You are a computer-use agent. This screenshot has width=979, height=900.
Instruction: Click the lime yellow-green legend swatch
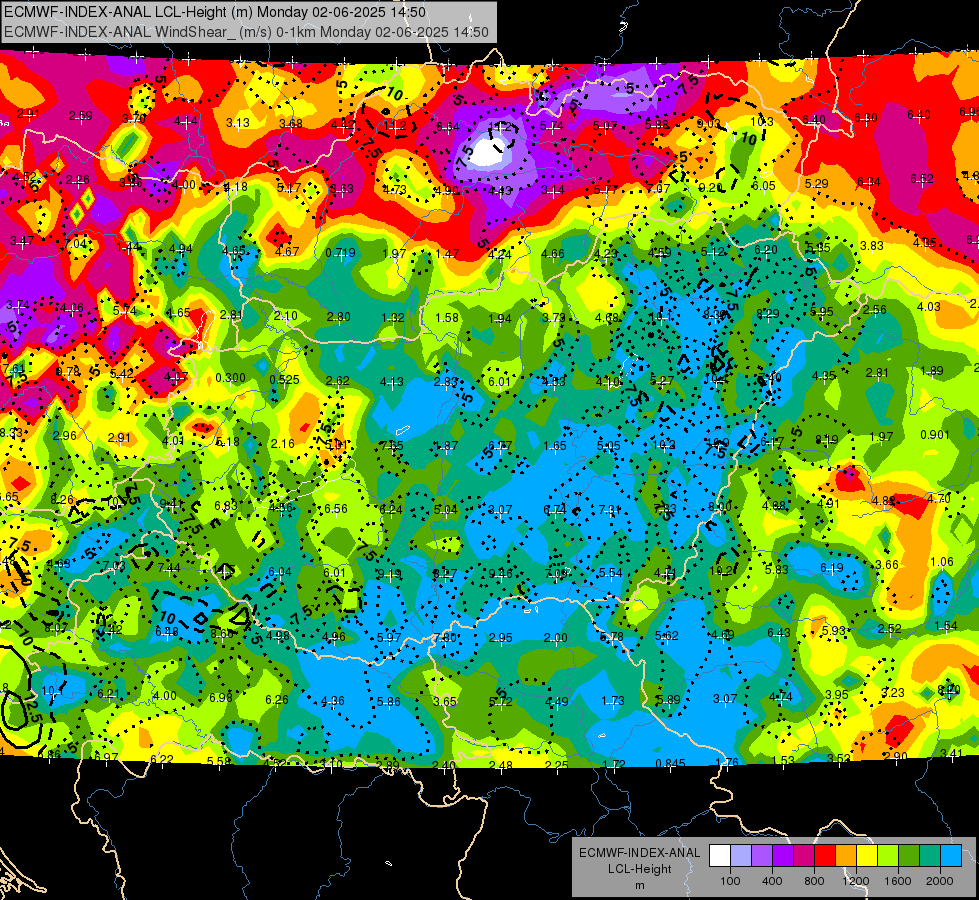(888, 856)
